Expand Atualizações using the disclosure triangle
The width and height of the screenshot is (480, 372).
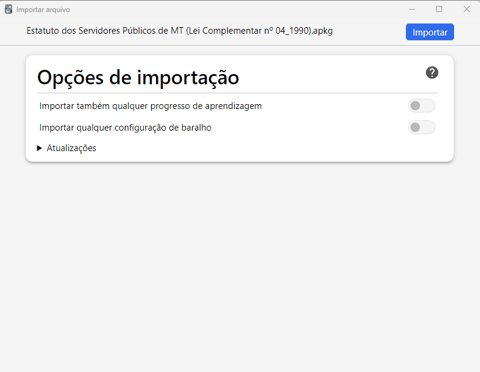coord(39,148)
